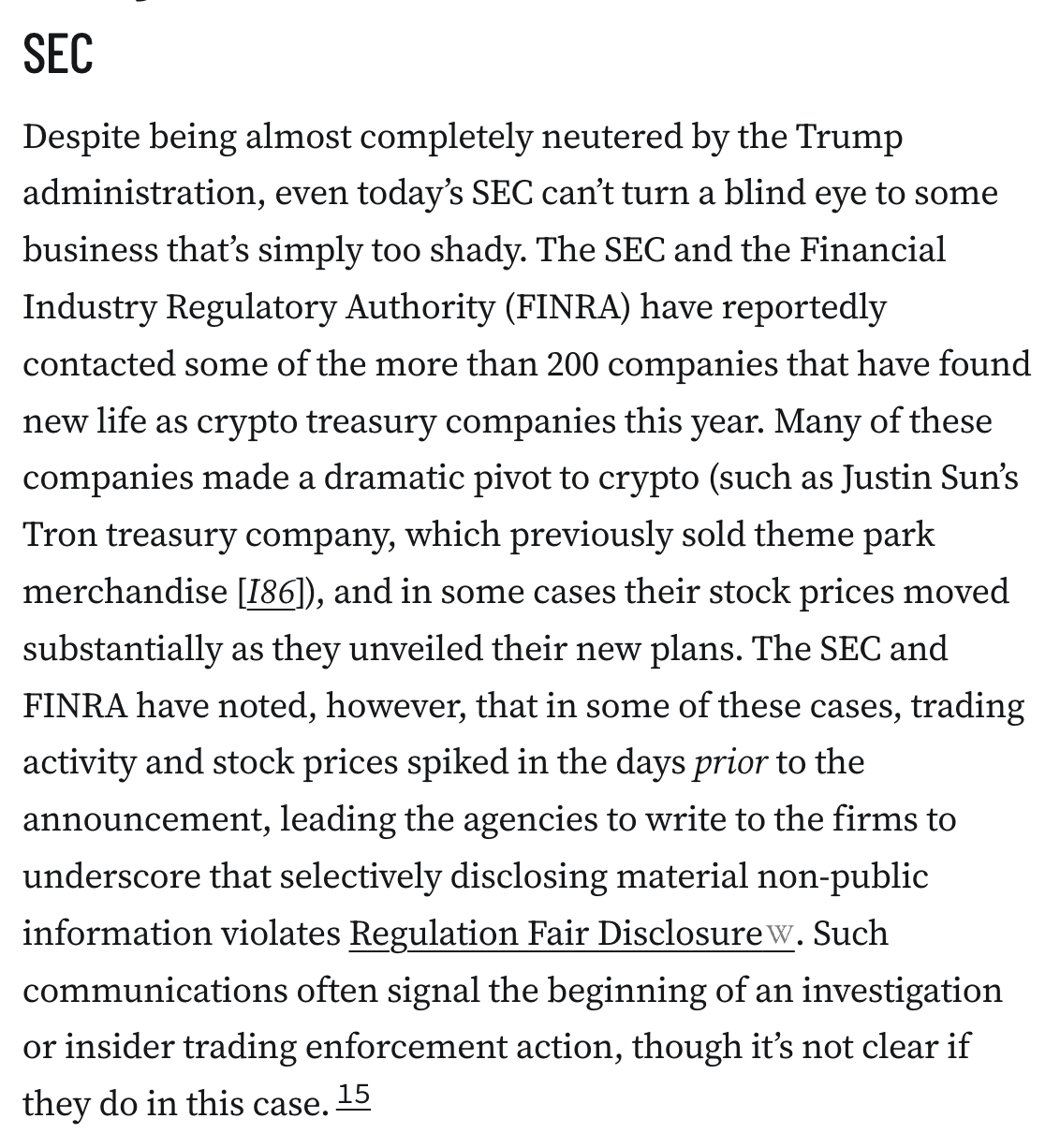The width and height of the screenshot is (1060, 1148).
Task: Click the name "Justin Sun's"
Action: 929,478
